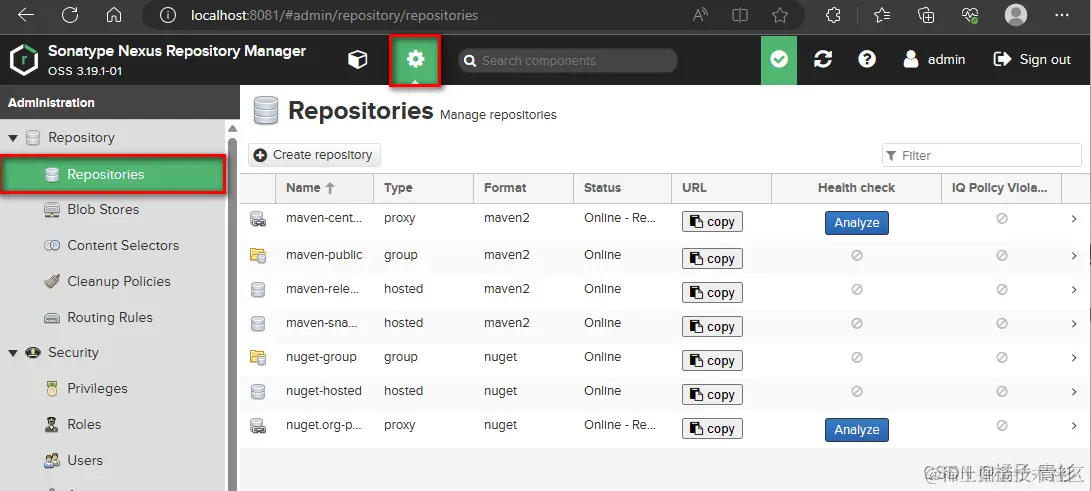
Task: Collapse the Repository tree section
Action: coord(13,138)
